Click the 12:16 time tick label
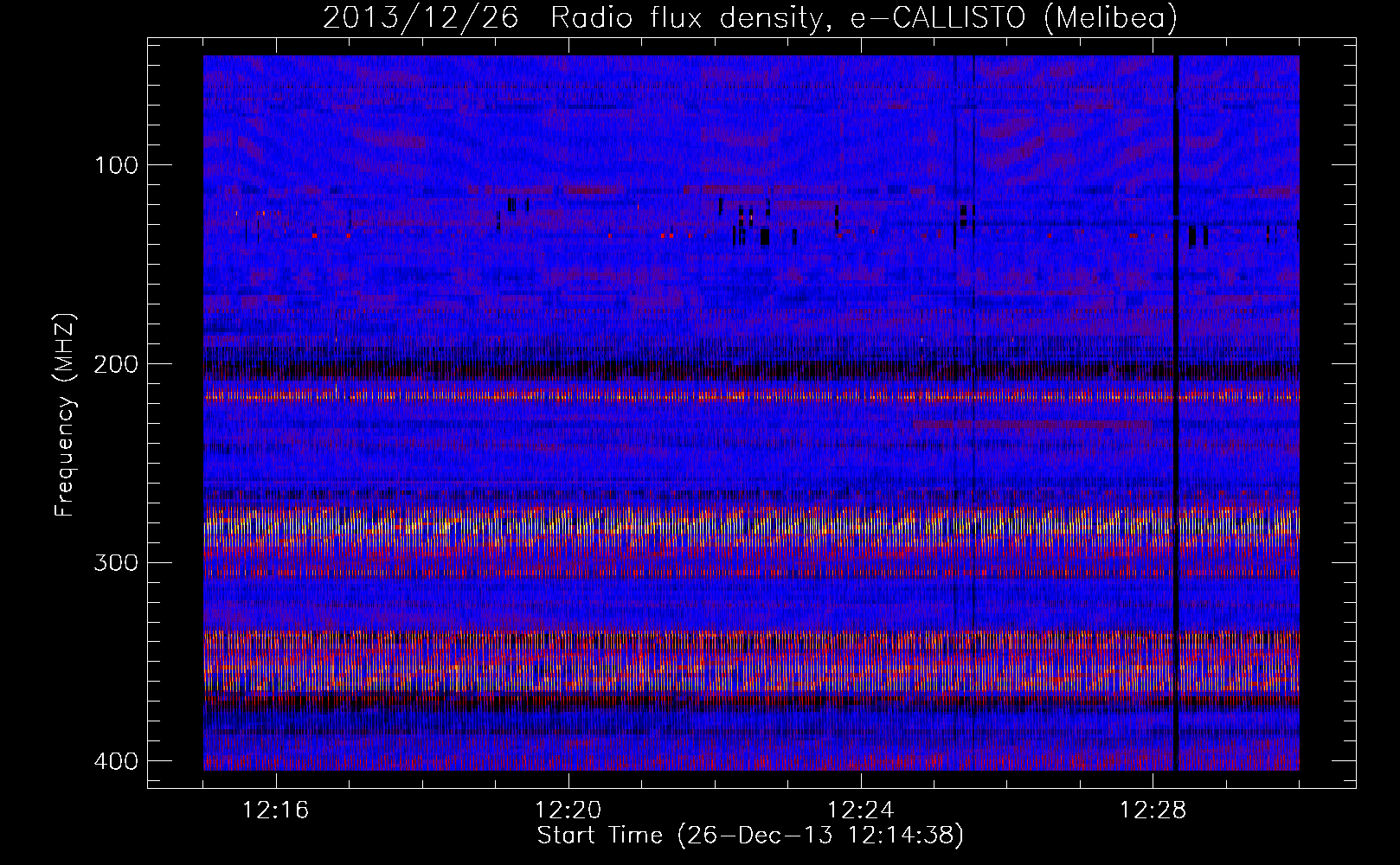 [x=276, y=811]
